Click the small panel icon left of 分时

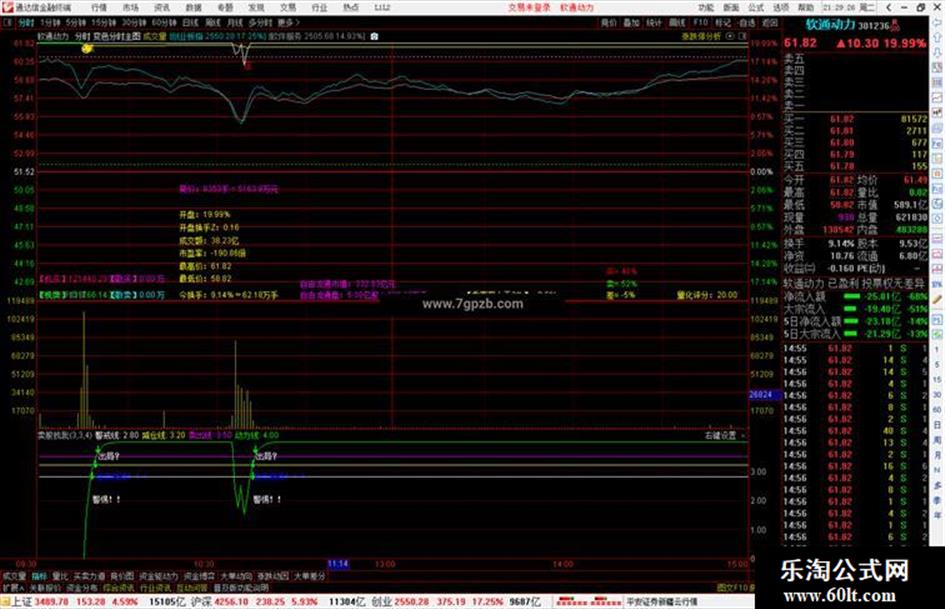point(7,22)
